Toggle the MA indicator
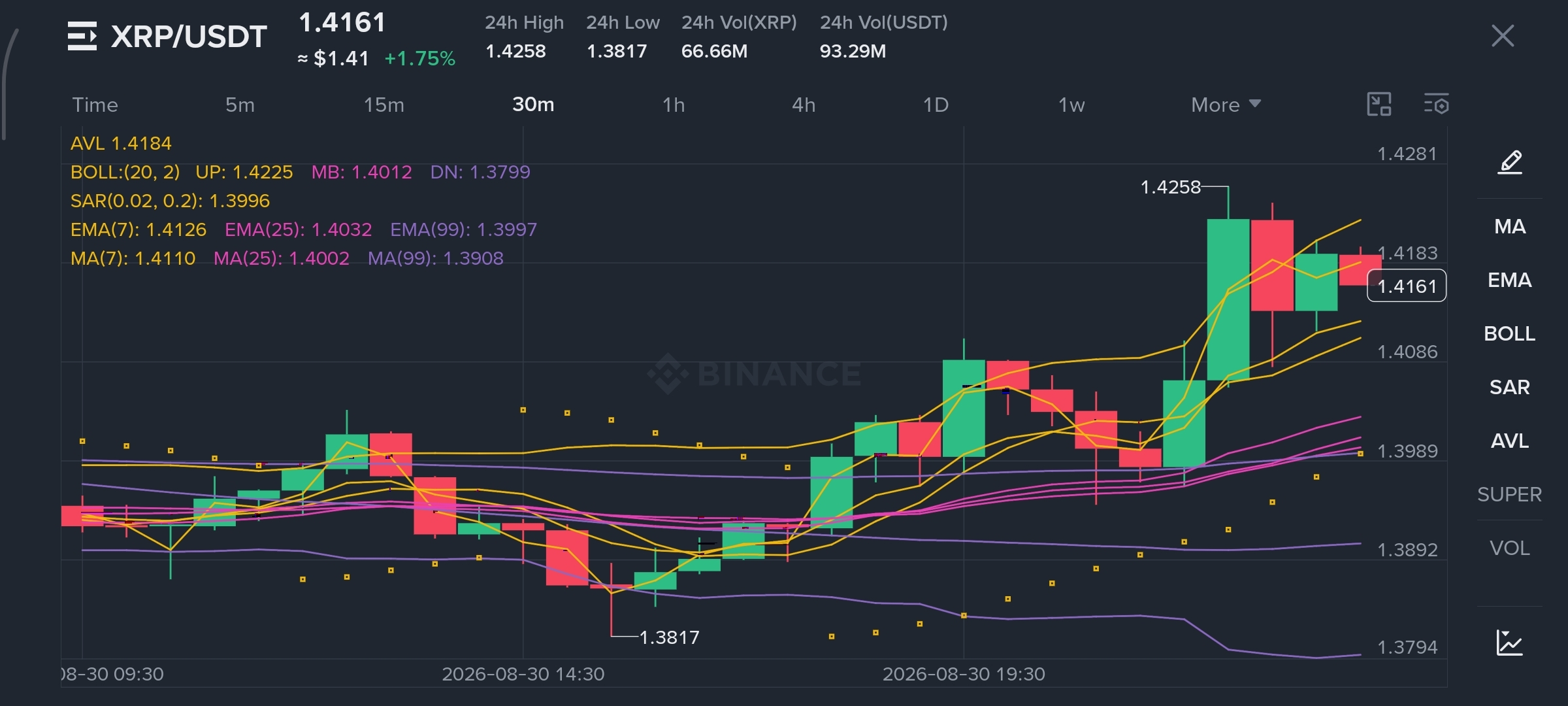 (x=1510, y=227)
